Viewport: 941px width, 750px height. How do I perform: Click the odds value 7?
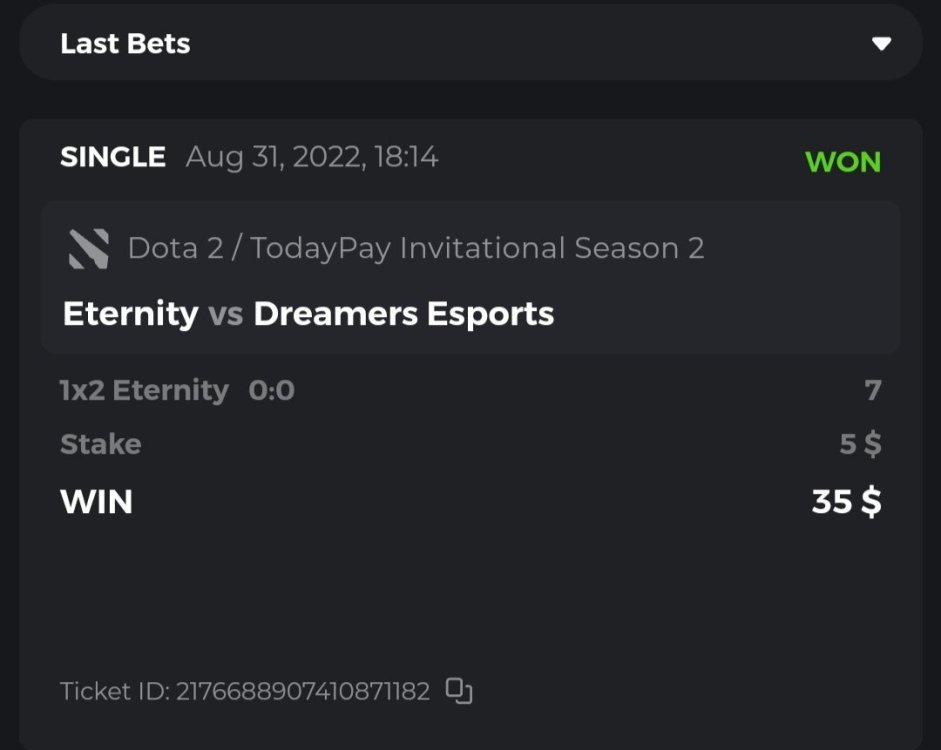(x=873, y=390)
